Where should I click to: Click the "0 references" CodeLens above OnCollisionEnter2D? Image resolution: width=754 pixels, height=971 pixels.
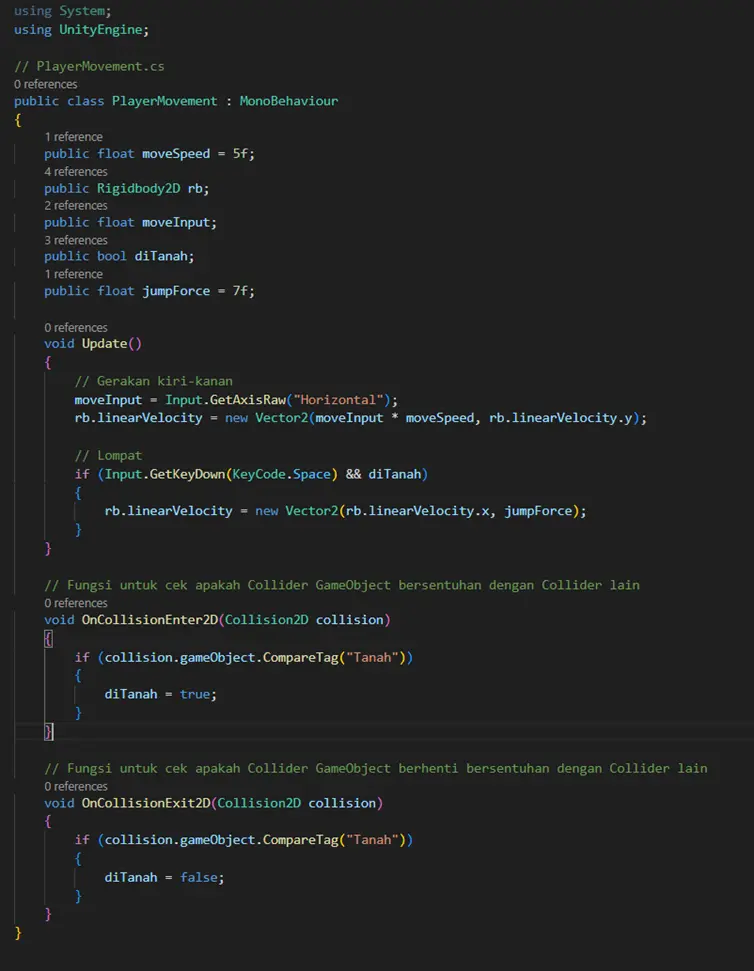point(75,603)
